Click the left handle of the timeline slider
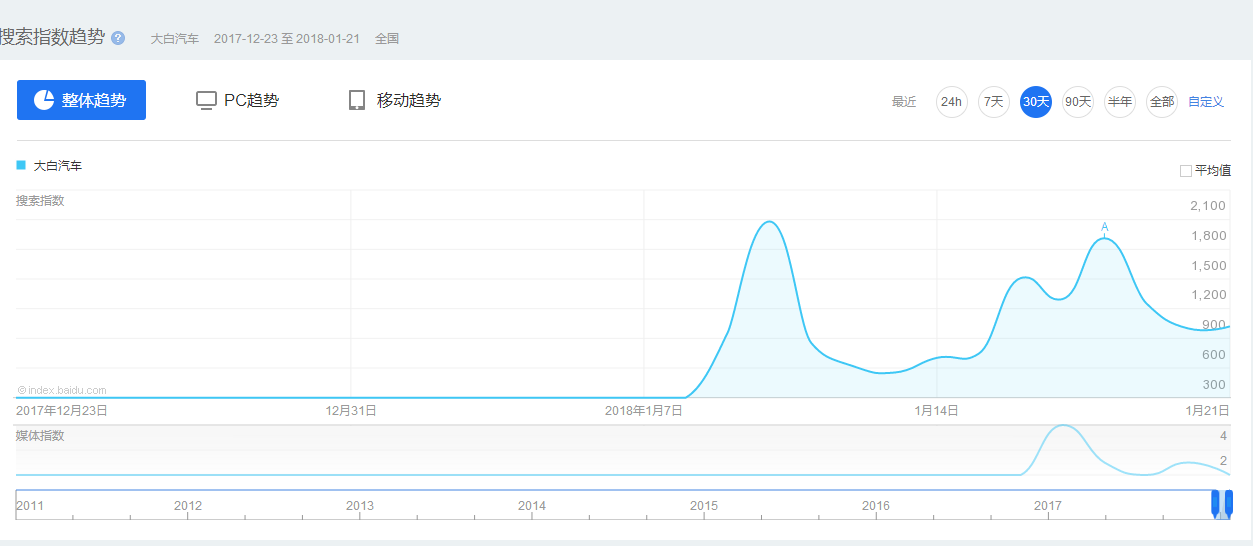This screenshot has width=1253, height=546. tap(1216, 502)
